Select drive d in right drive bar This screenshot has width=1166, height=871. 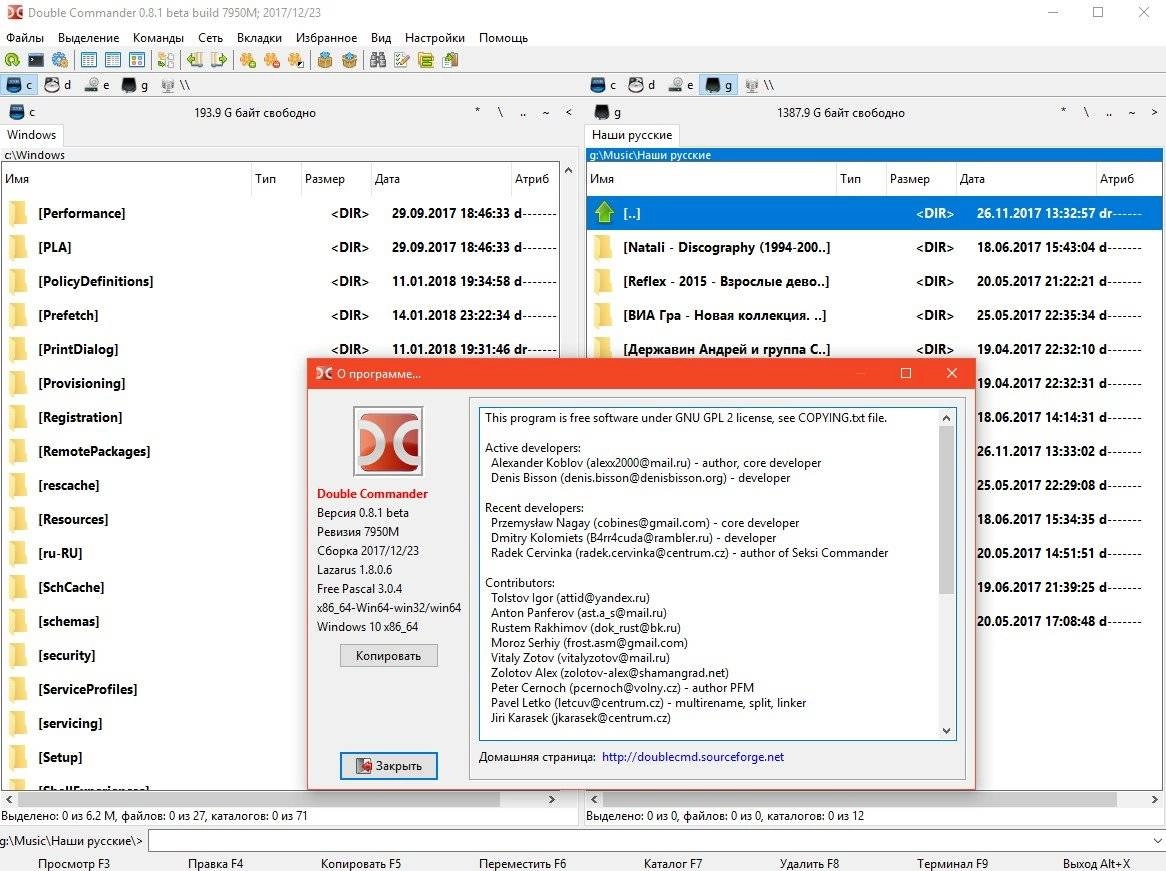click(x=642, y=86)
